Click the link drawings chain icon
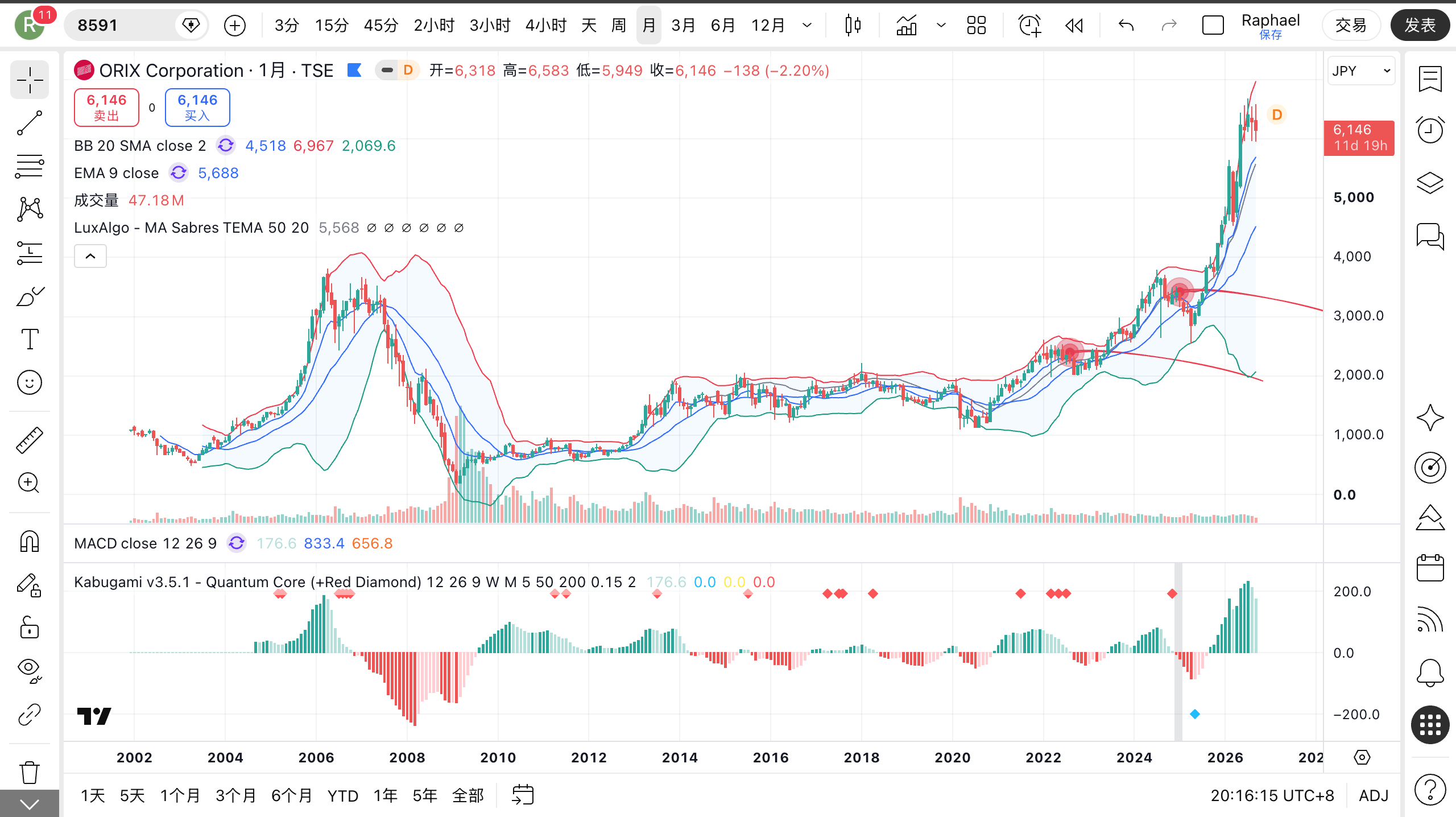The width and height of the screenshot is (1456, 817). (x=30, y=715)
